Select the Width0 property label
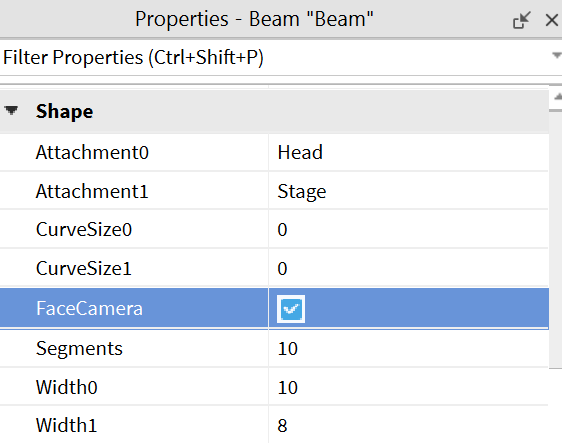 pos(67,387)
